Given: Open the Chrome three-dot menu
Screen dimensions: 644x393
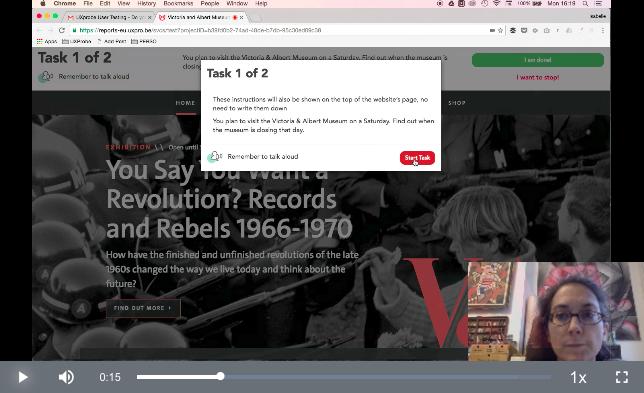Looking at the screenshot, I should (x=603, y=30).
